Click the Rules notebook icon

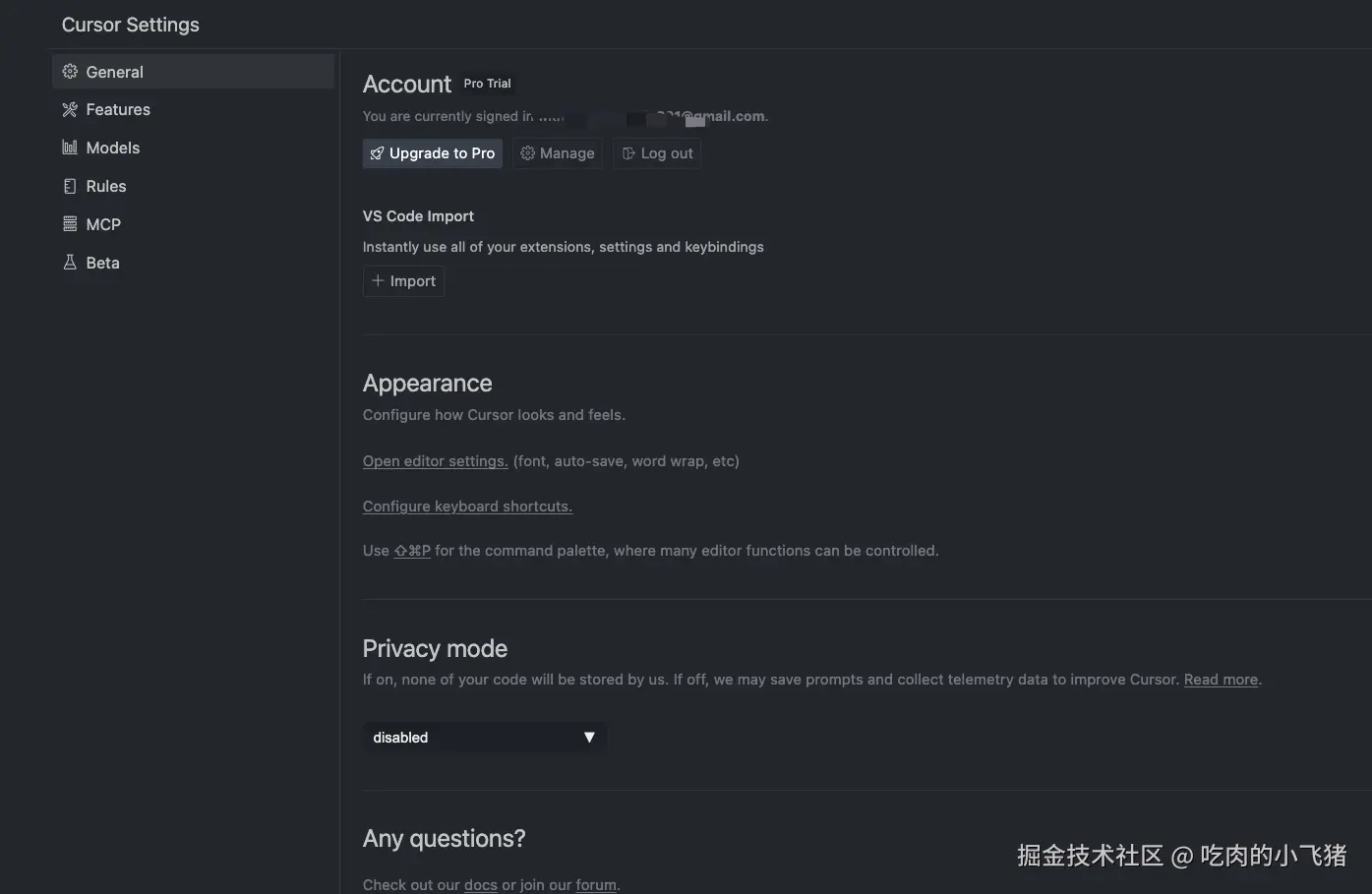pos(70,186)
